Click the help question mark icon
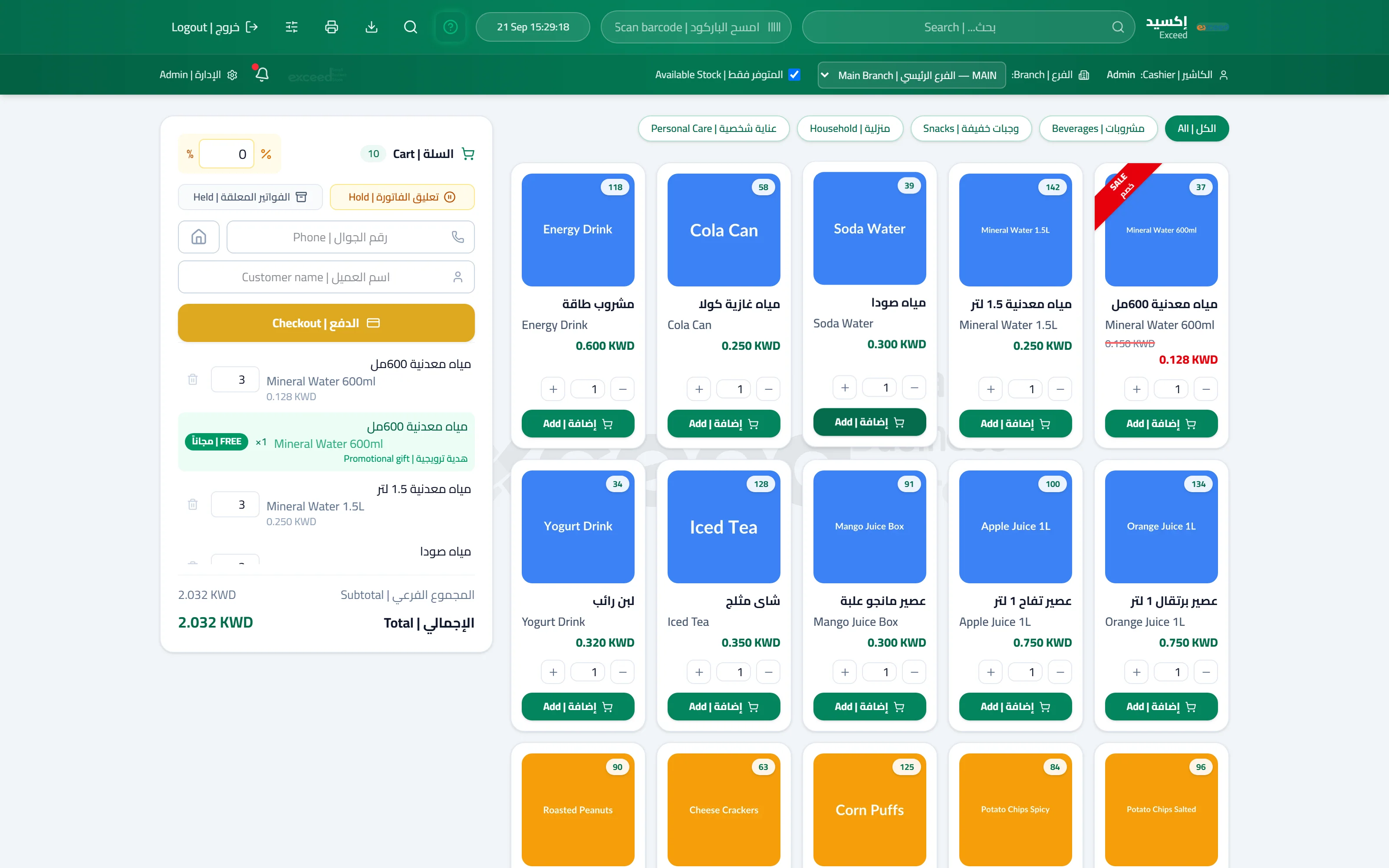The width and height of the screenshot is (1389, 868). (x=451, y=27)
